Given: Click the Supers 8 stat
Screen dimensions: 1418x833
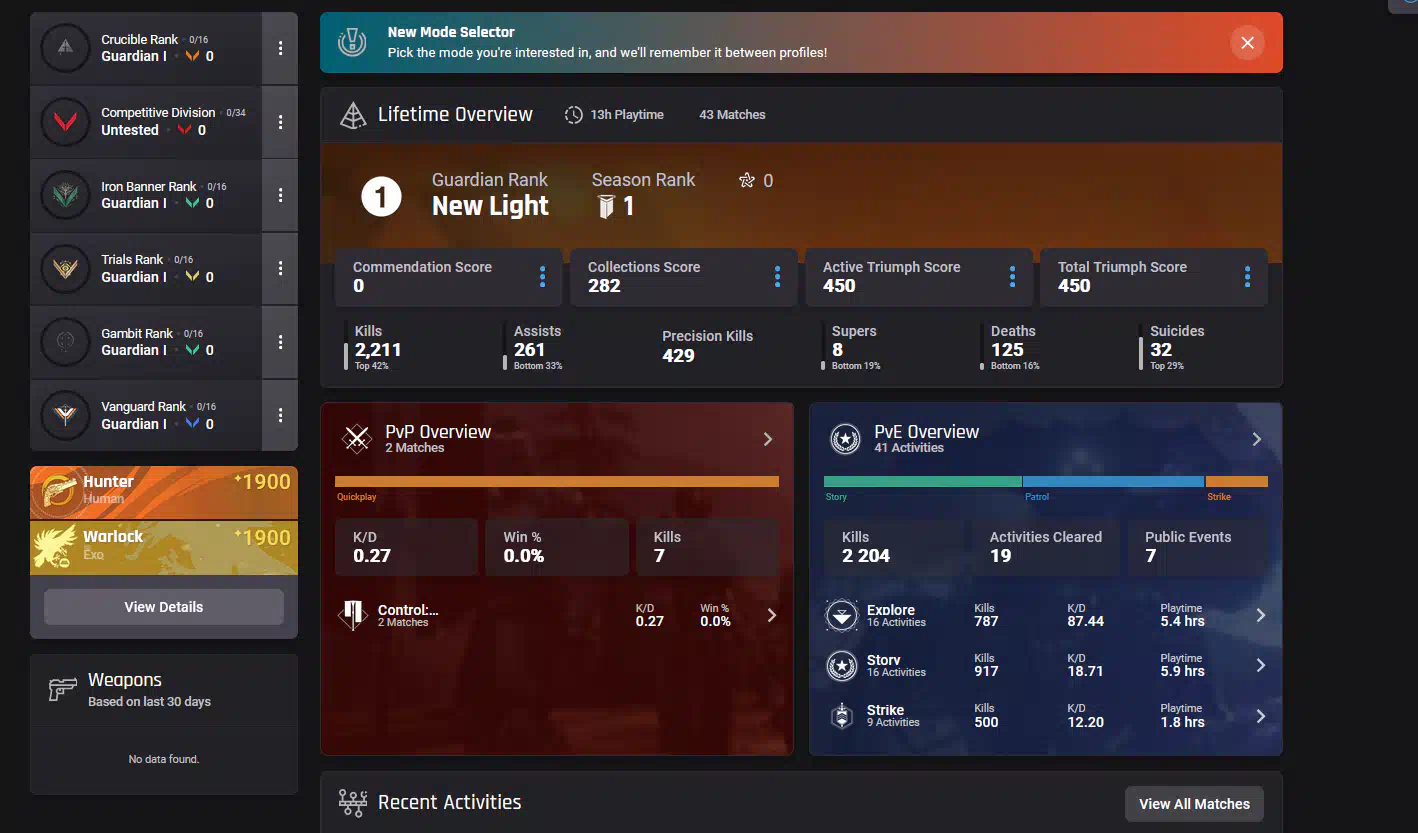Looking at the screenshot, I should tap(851, 346).
